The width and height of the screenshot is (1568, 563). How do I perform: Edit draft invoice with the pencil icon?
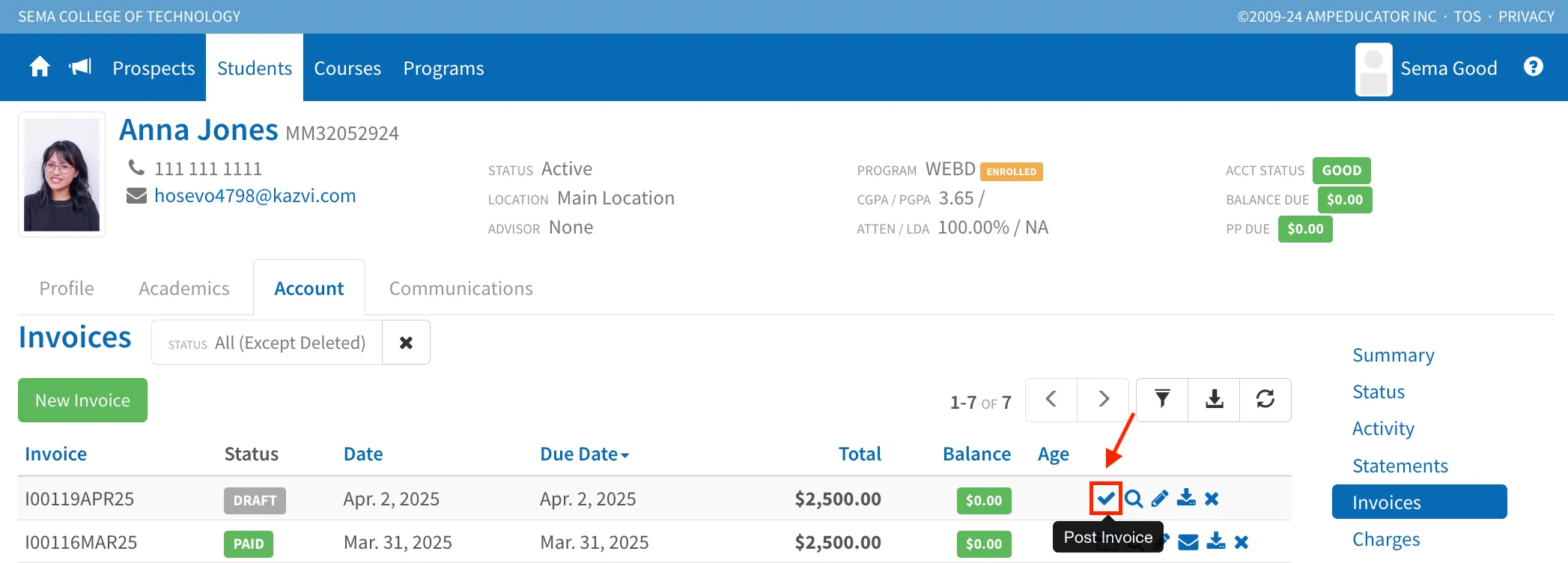pyautogui.click(x=1160, y=499)
